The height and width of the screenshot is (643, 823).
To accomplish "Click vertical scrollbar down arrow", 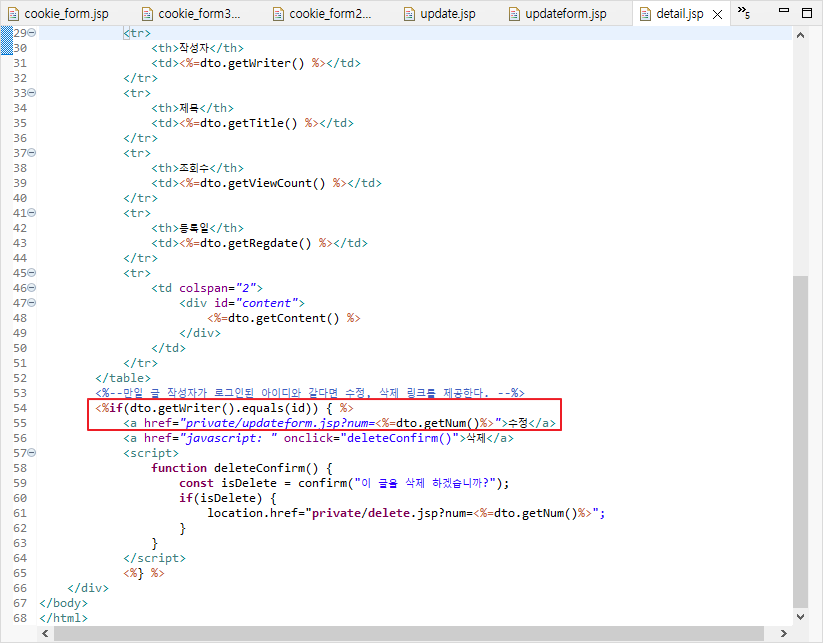I will pyautogui.click(x=800, y=617).
